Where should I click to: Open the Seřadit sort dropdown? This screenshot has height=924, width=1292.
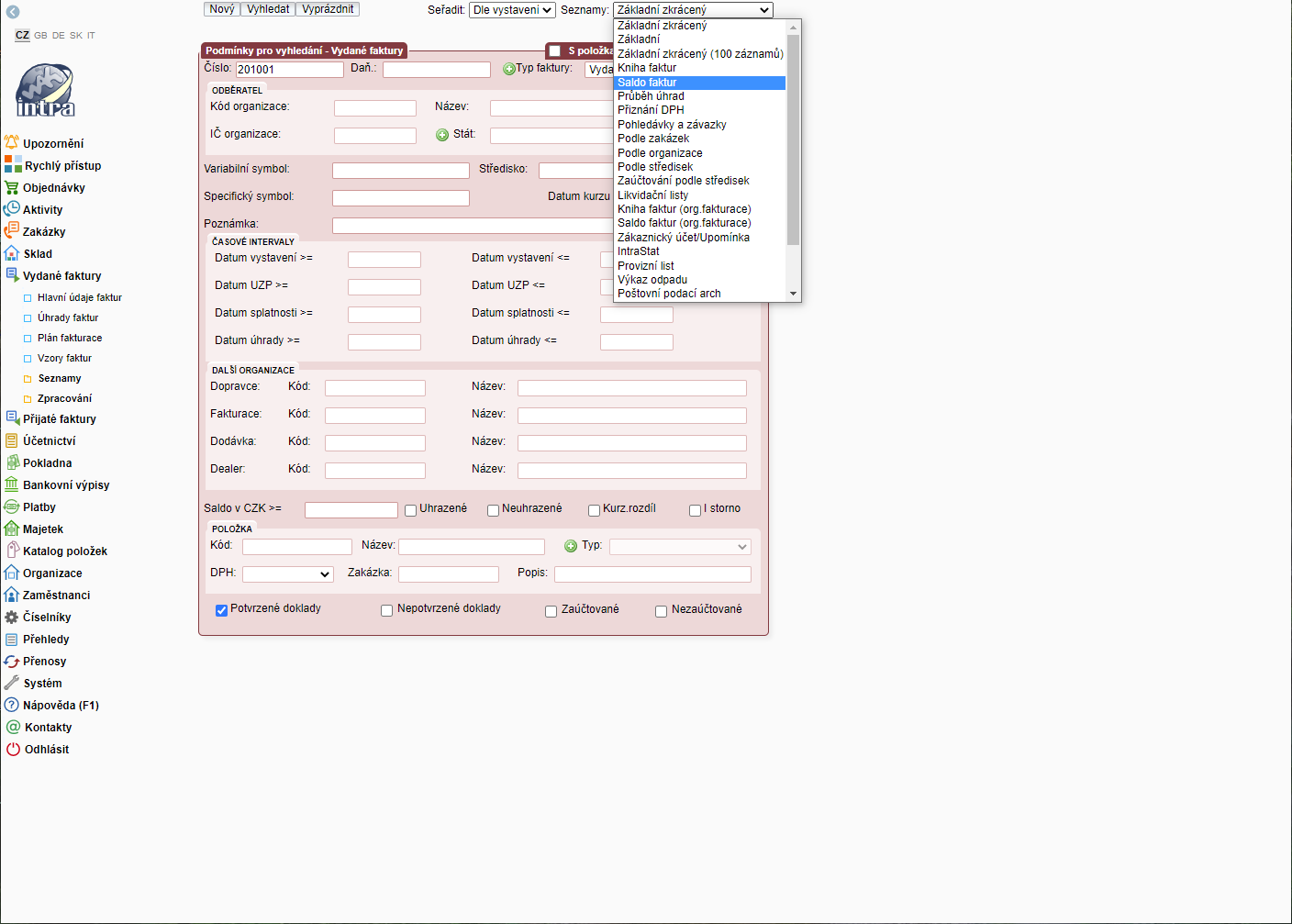511,10
